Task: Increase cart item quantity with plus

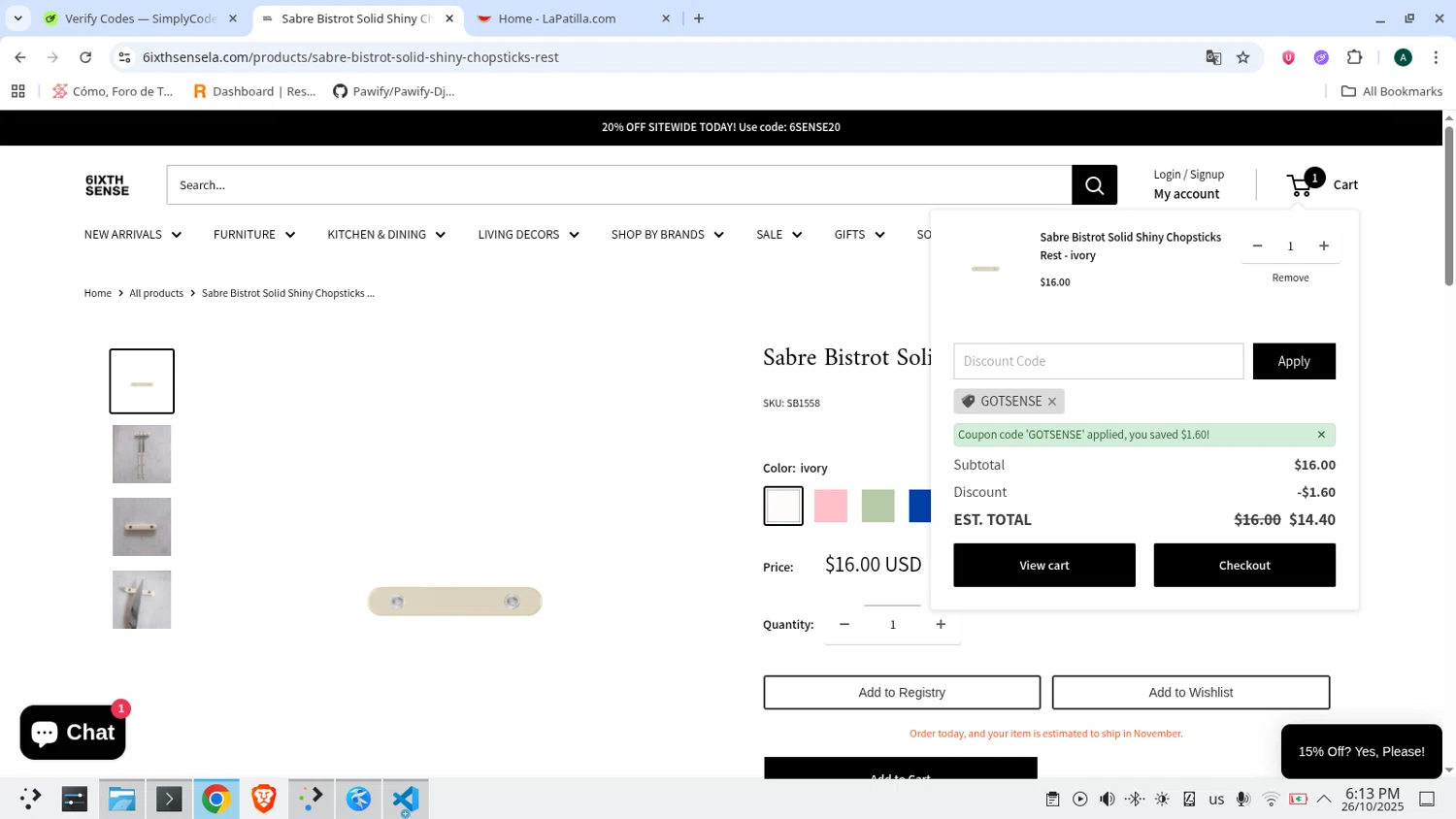Action: point(1323,246)
